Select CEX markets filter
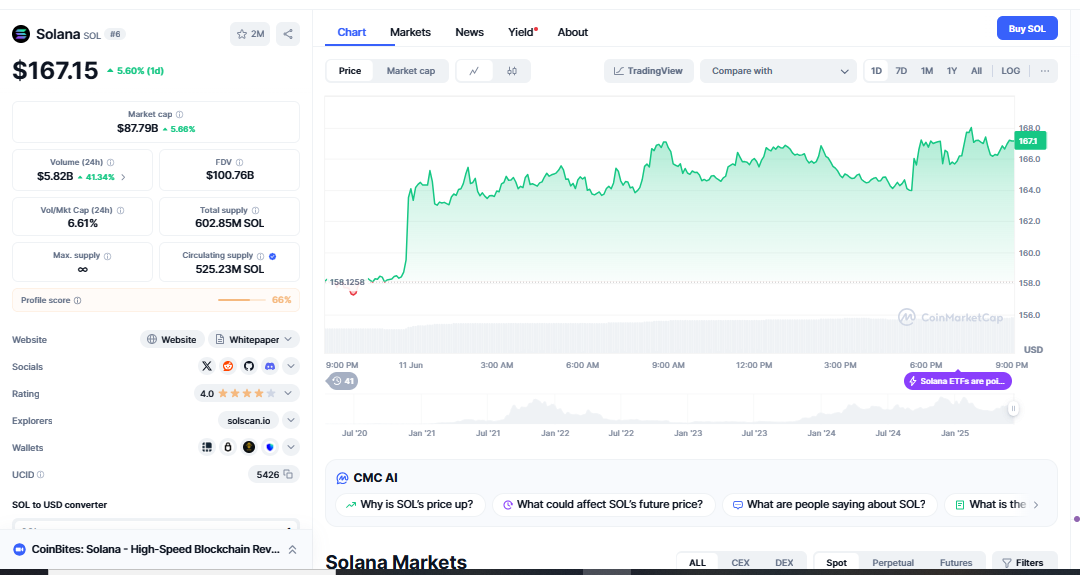Viewport: 1080px width, 575px height. (740, 563)
